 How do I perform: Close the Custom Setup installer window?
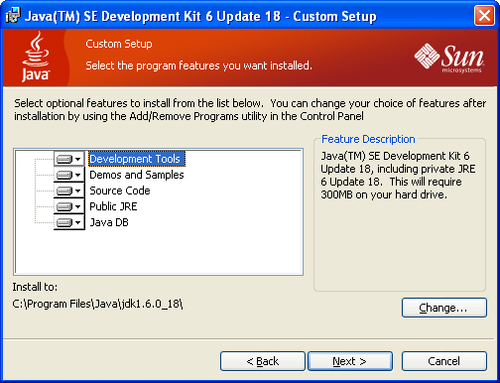[484, 16]
